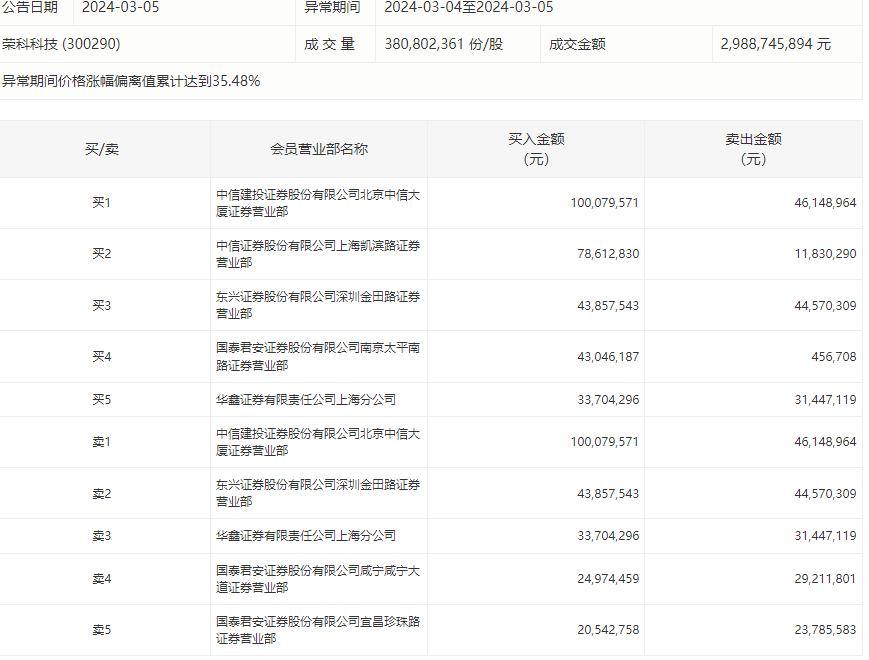The height and width of the screenshot is (660, 869).
Task: Open 中信证券上海凯滨路证券营业部 in the 买2 row
Action: (x=318, y=254)
